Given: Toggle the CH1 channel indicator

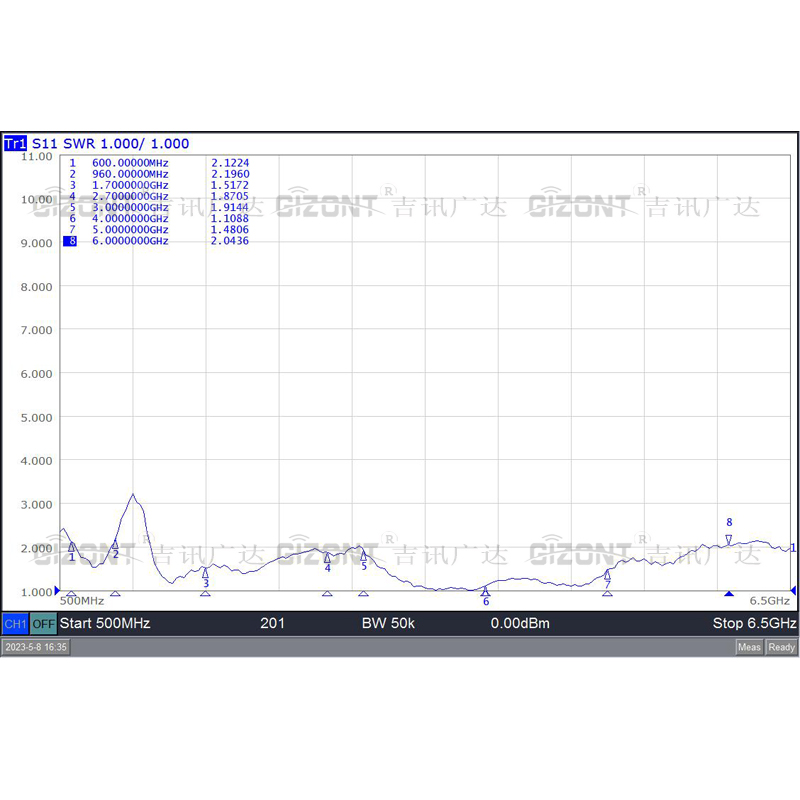Looking at the screenshot, I should click(15, 623).
